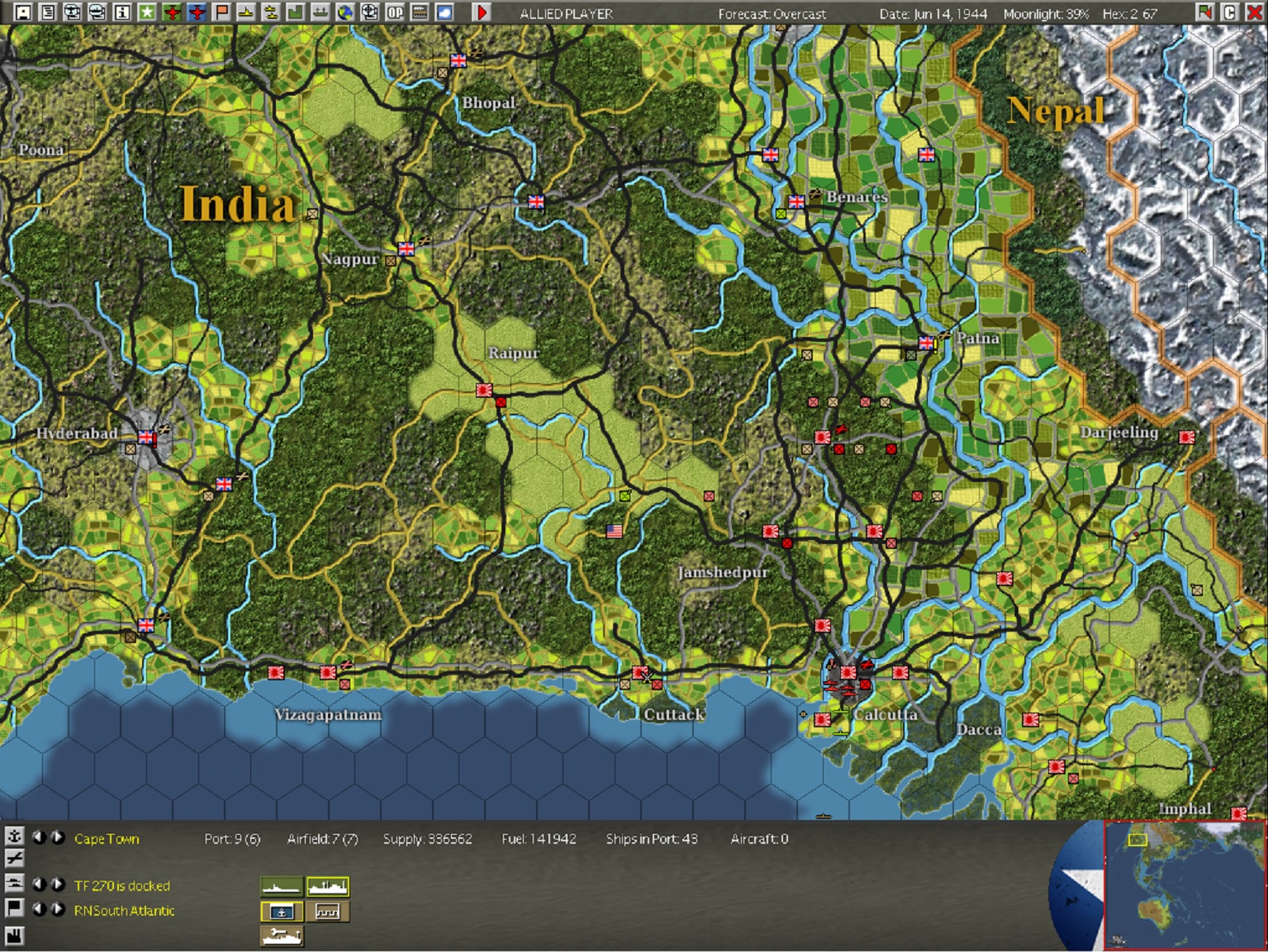1268x952 pixels.
Task: Open the green star toolbar icon
Action: pos(147,12)
